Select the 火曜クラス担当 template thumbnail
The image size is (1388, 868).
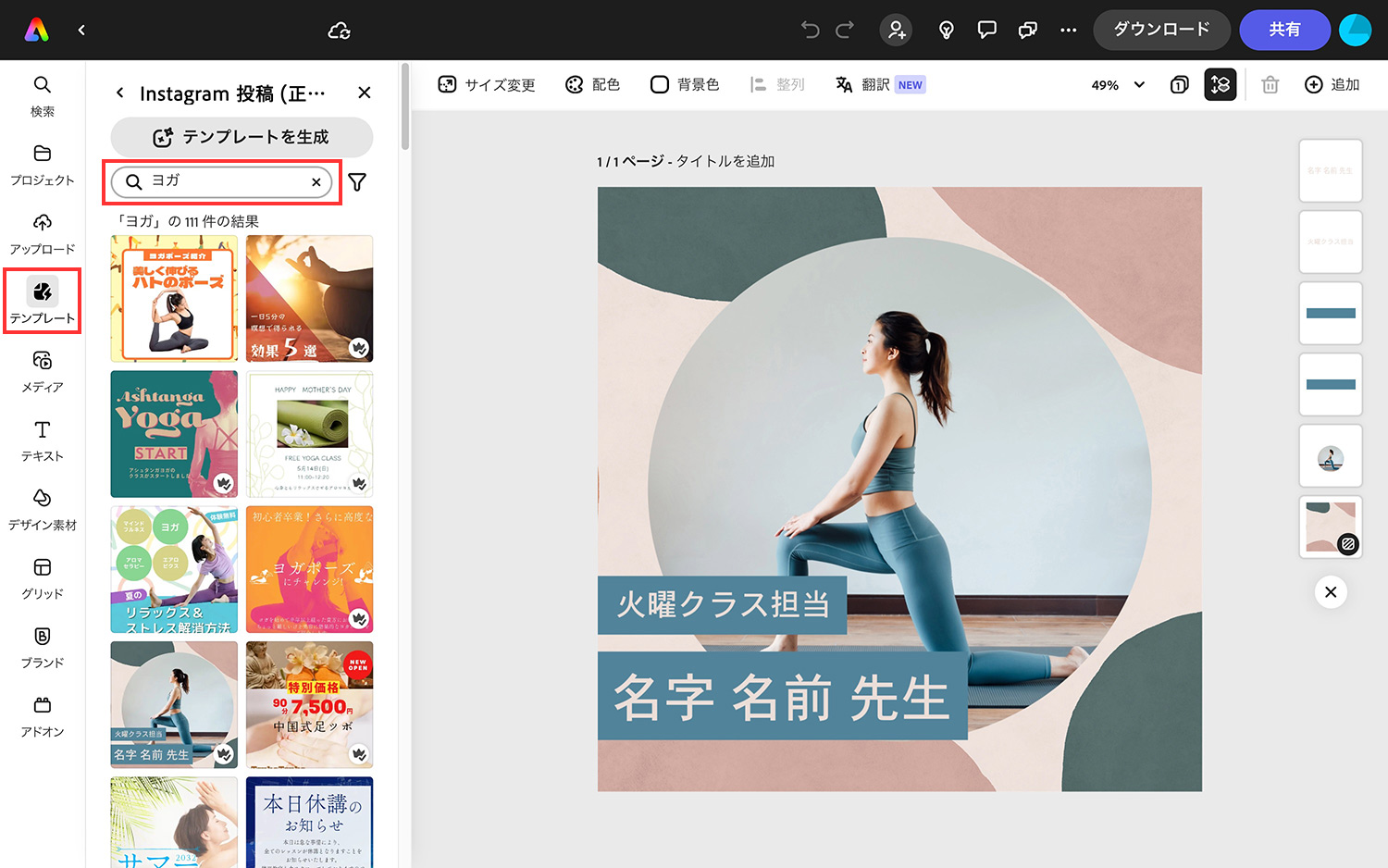tap(174, 705)
